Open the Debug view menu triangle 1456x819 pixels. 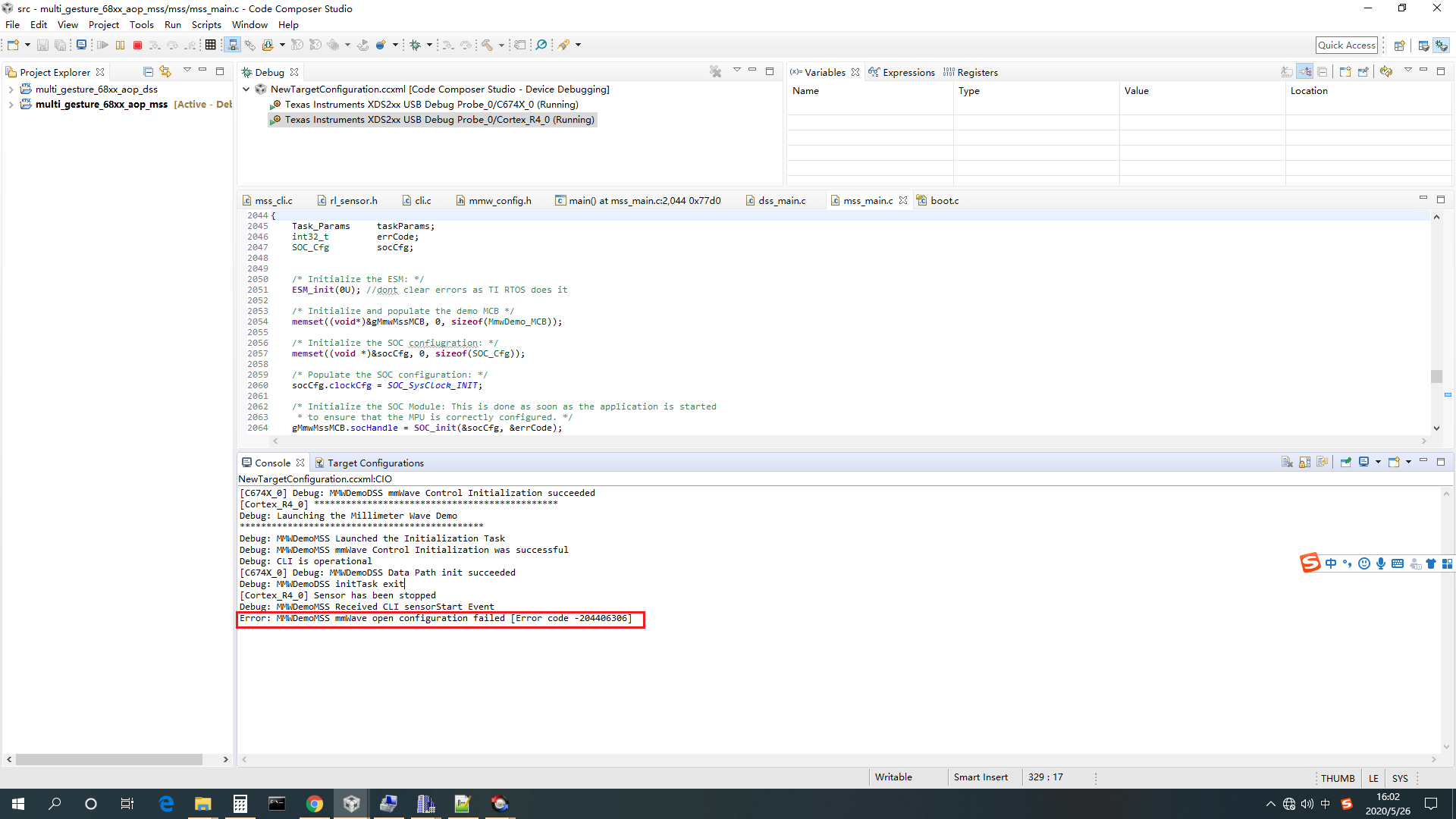coord(736,71)
